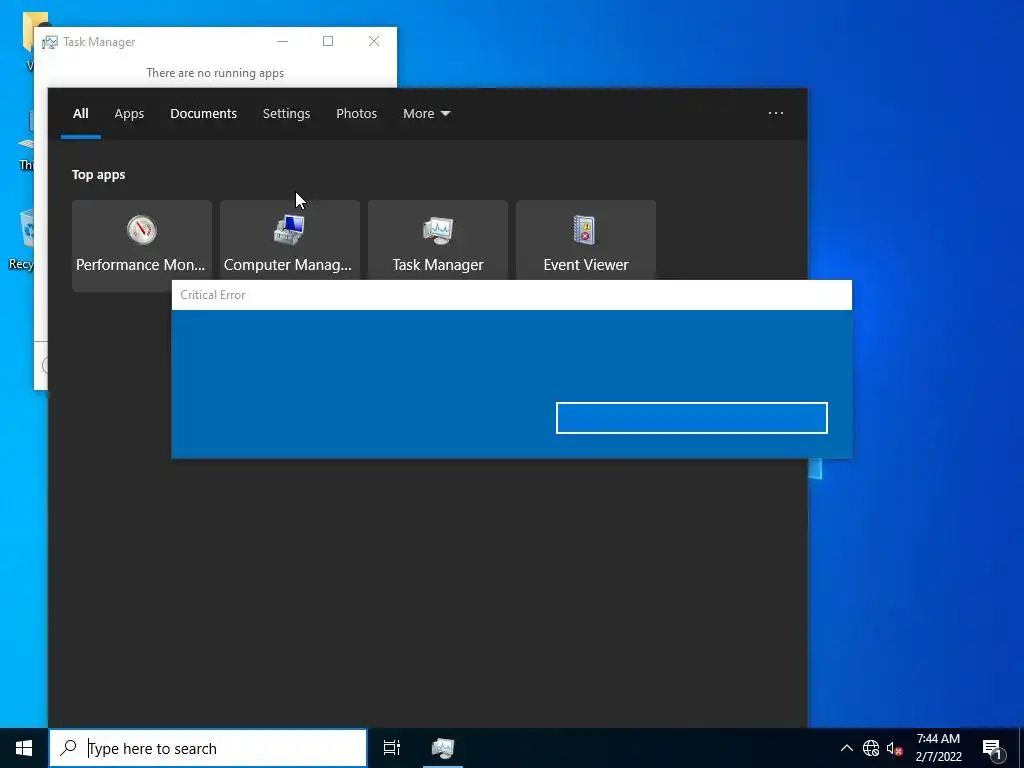The height and width of the screenshot is (768, 1024).
Task: Click the Critical Error dialog title bar
Action: coord(511,295)
